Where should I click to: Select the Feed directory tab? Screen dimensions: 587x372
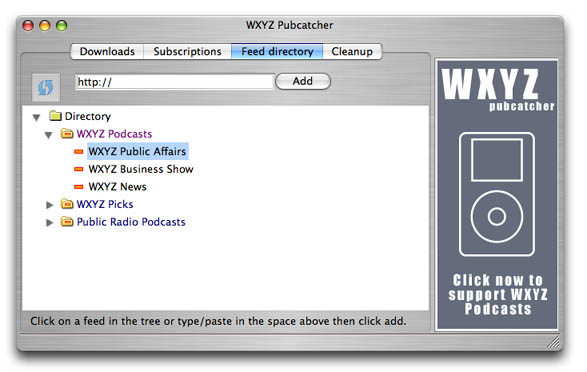[x=277, y=51]
